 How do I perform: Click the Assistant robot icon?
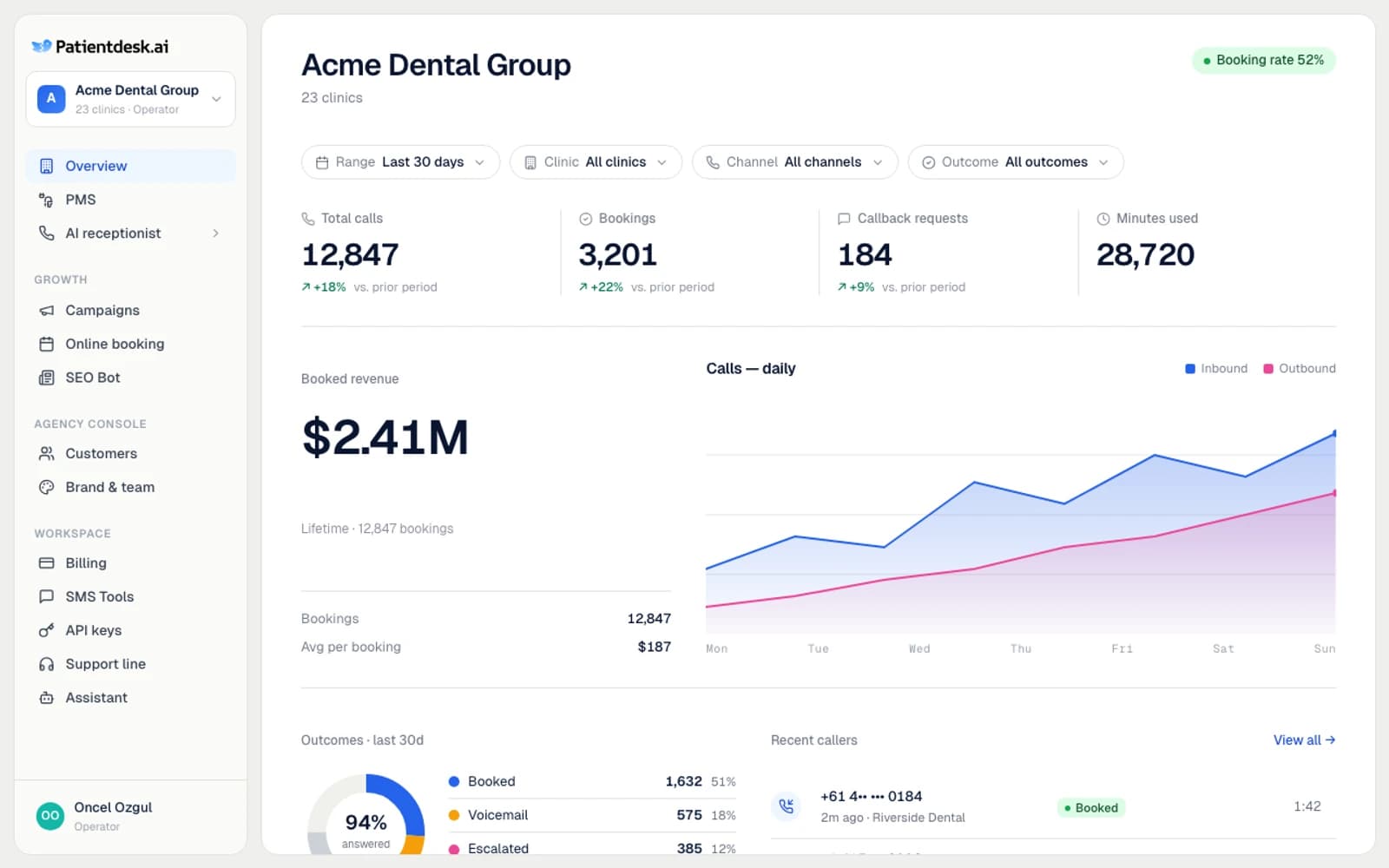[x=47, y=698]
